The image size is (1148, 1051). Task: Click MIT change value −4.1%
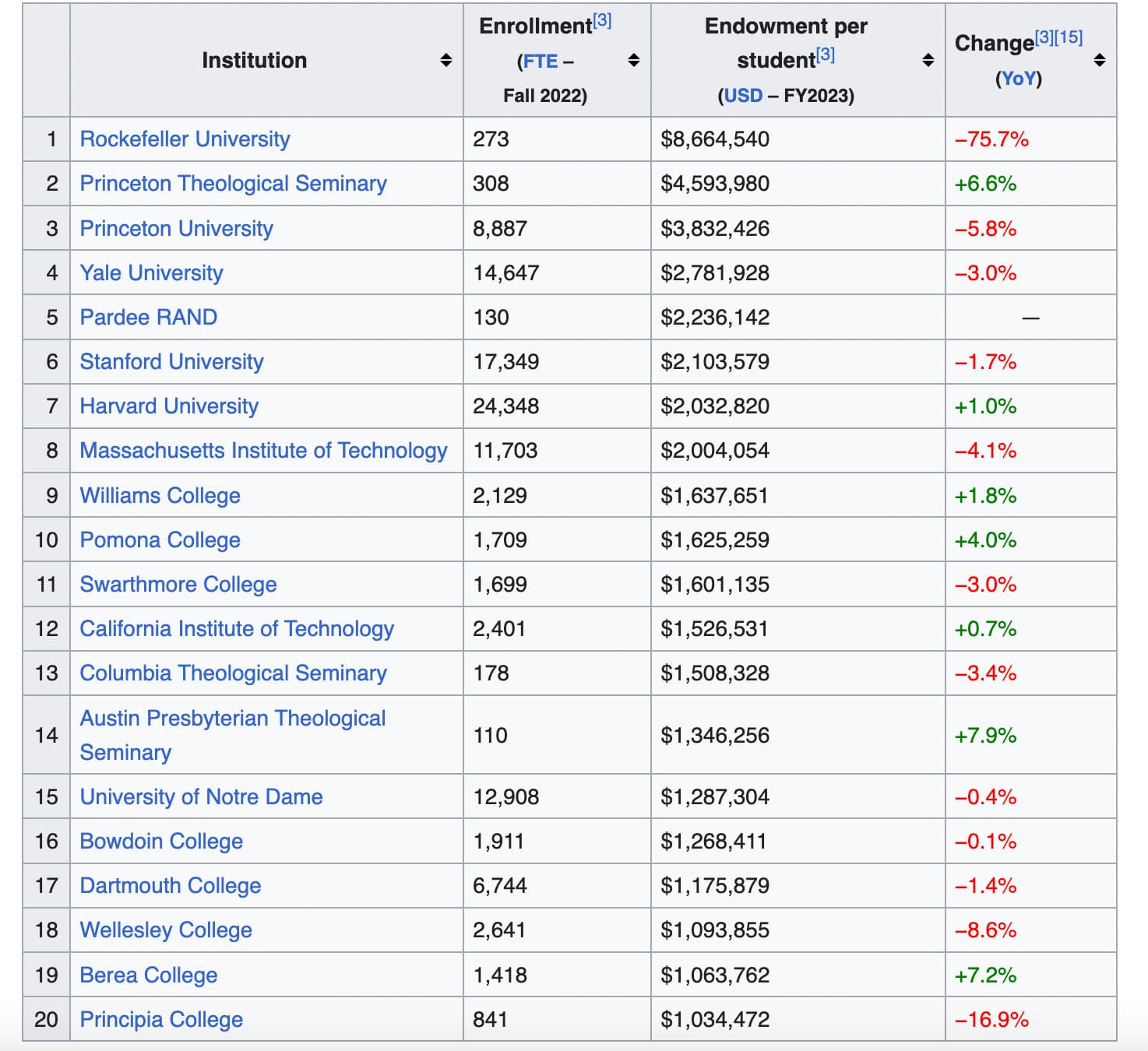pyautogui.click(x=985, y=451)
